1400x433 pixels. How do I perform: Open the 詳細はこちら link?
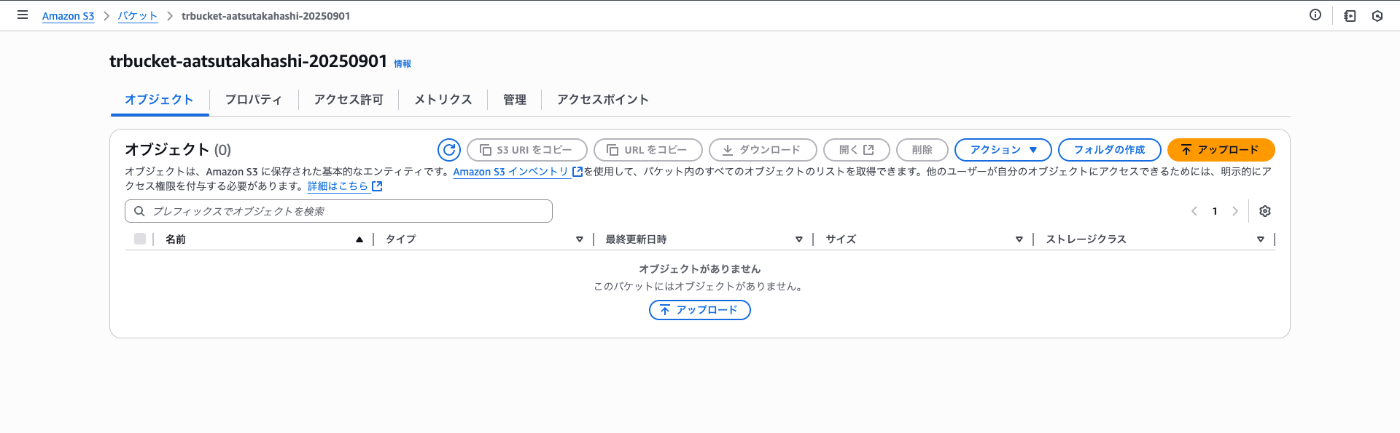point(338,186)
